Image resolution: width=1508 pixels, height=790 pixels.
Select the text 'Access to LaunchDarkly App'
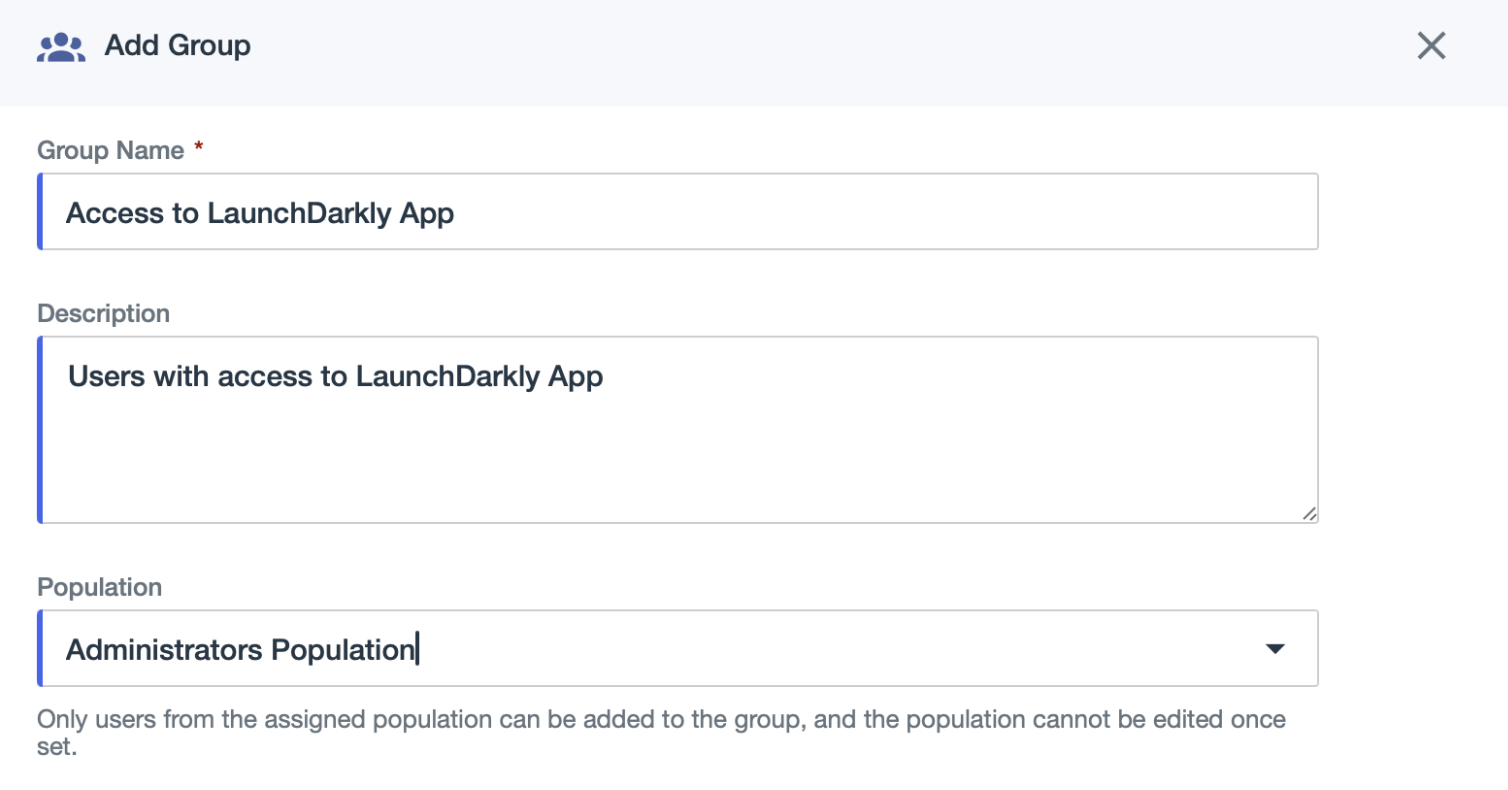(x=260, y=212)
